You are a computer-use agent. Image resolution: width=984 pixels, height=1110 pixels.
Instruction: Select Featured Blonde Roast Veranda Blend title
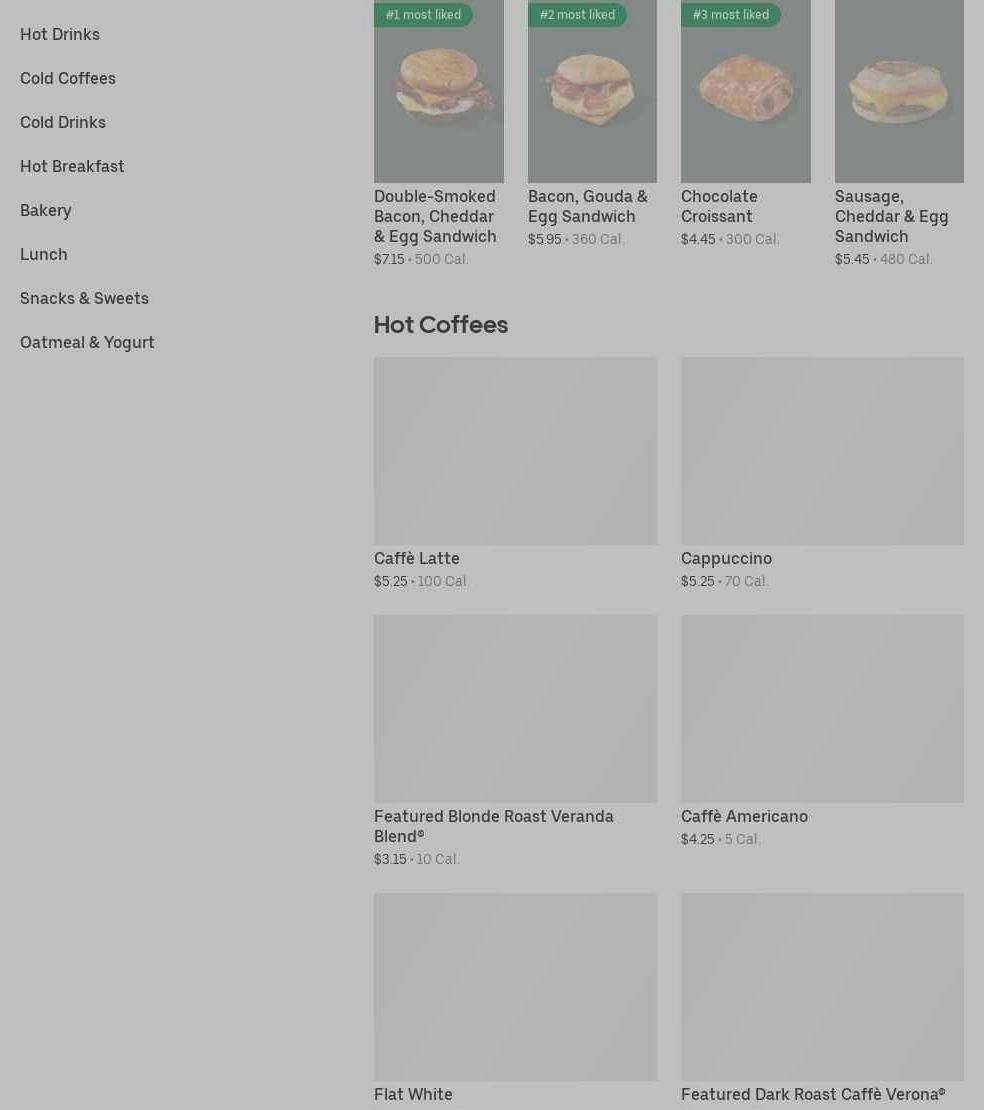click(493, 826)
